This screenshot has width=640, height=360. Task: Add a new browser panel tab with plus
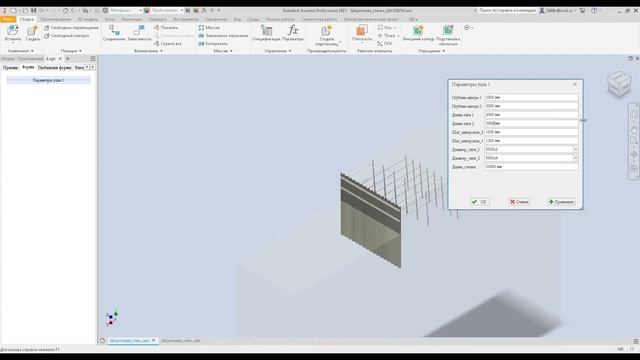pos(68,59)
